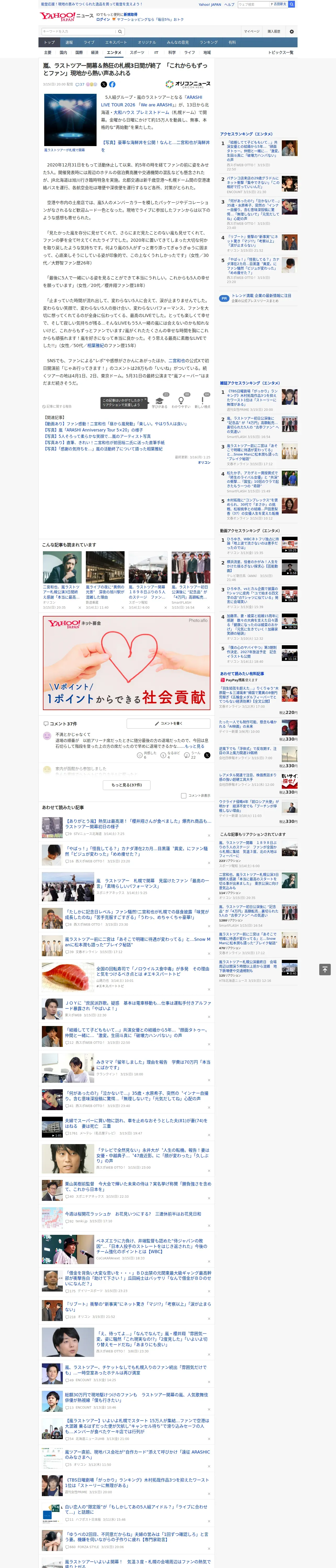Open みんなの意見 tab
336x1568 pixels.
(x=177, y=42)
